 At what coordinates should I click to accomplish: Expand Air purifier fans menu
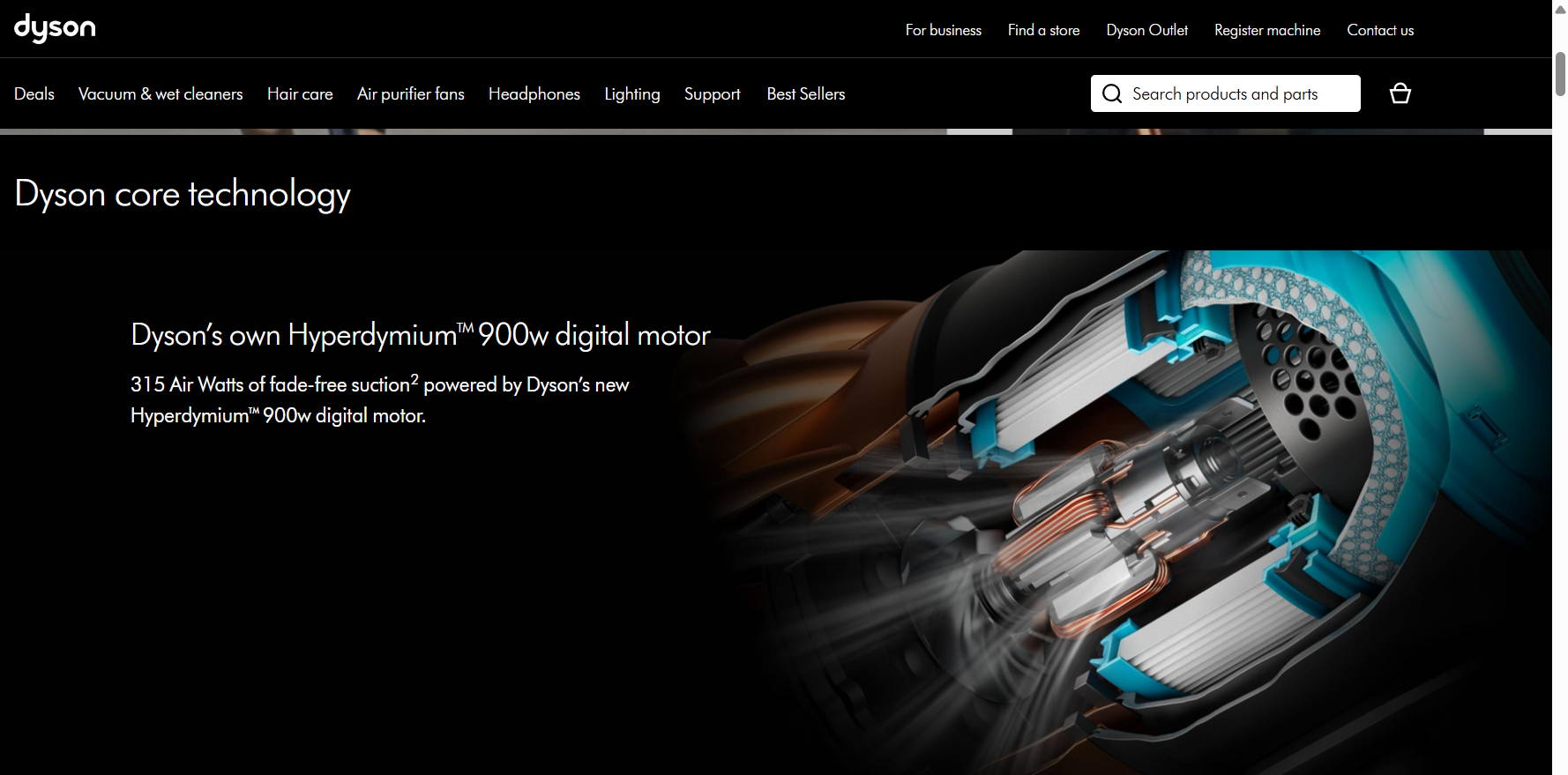[410, 93]
